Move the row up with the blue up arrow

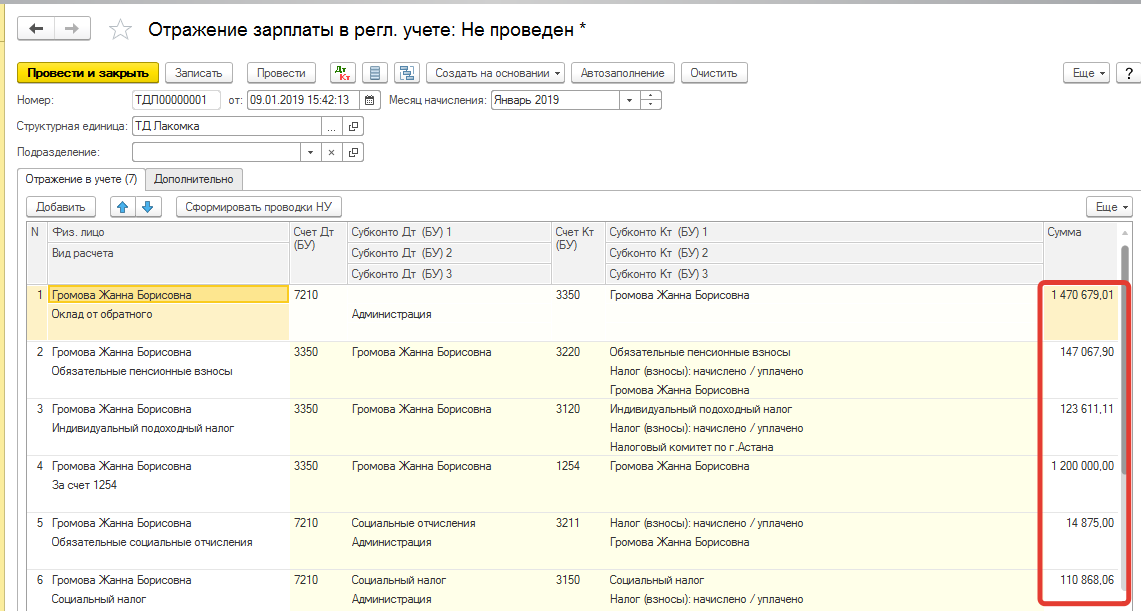tap(122, 207)
